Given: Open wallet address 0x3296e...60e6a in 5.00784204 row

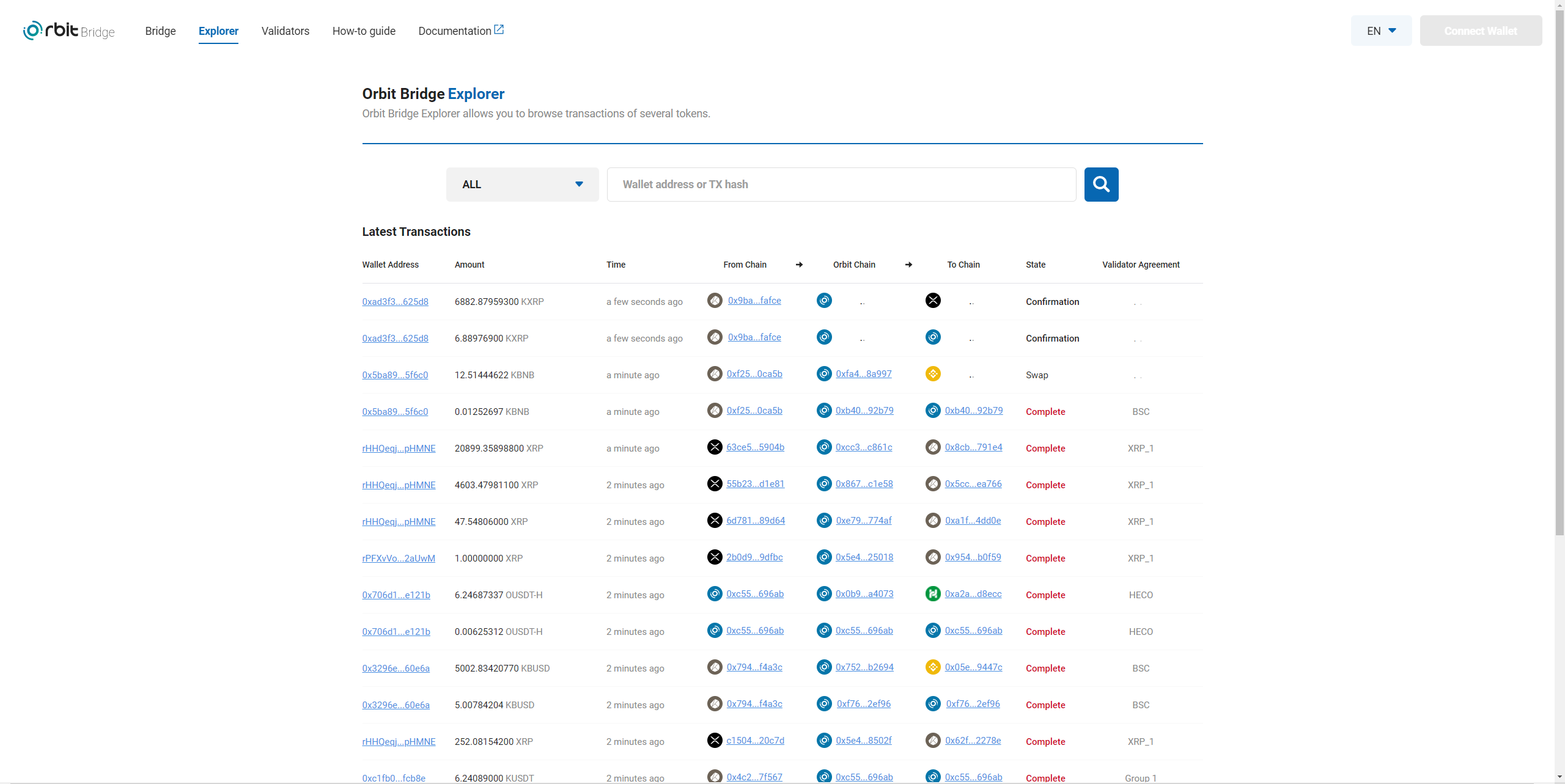Looking at the screenshot, I should (x=396, y=705).
